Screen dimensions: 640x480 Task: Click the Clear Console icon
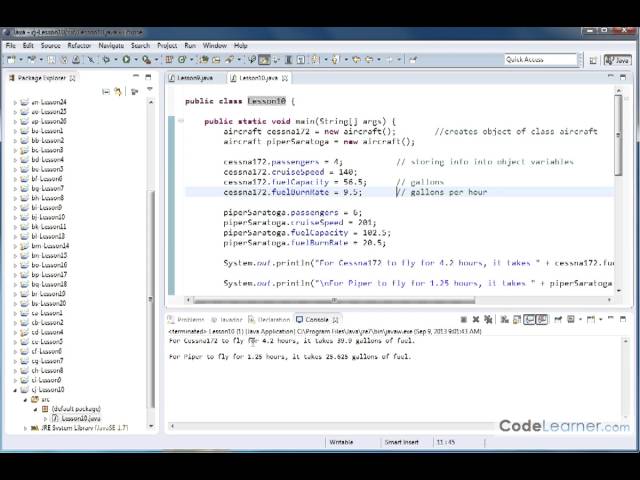pos(504,320)
